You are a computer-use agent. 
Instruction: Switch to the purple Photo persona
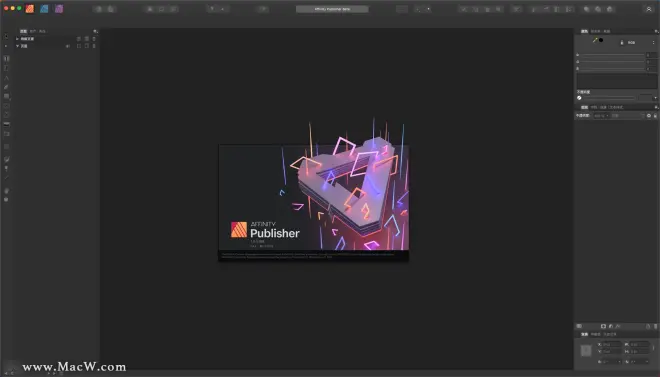[x=59, y=8]
